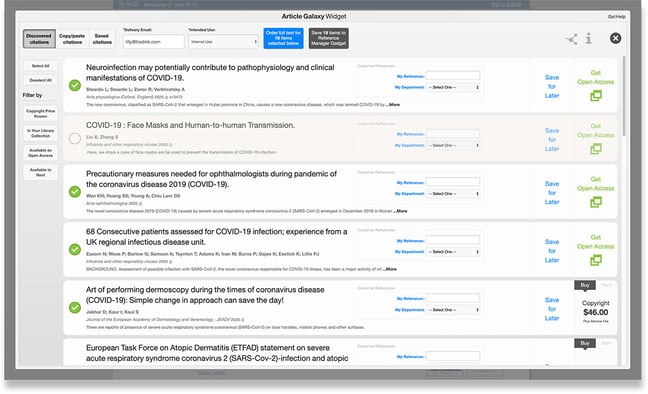648x394 pixels.
Task: Focus the Delivery Email field
Action: tap(153, 42)
